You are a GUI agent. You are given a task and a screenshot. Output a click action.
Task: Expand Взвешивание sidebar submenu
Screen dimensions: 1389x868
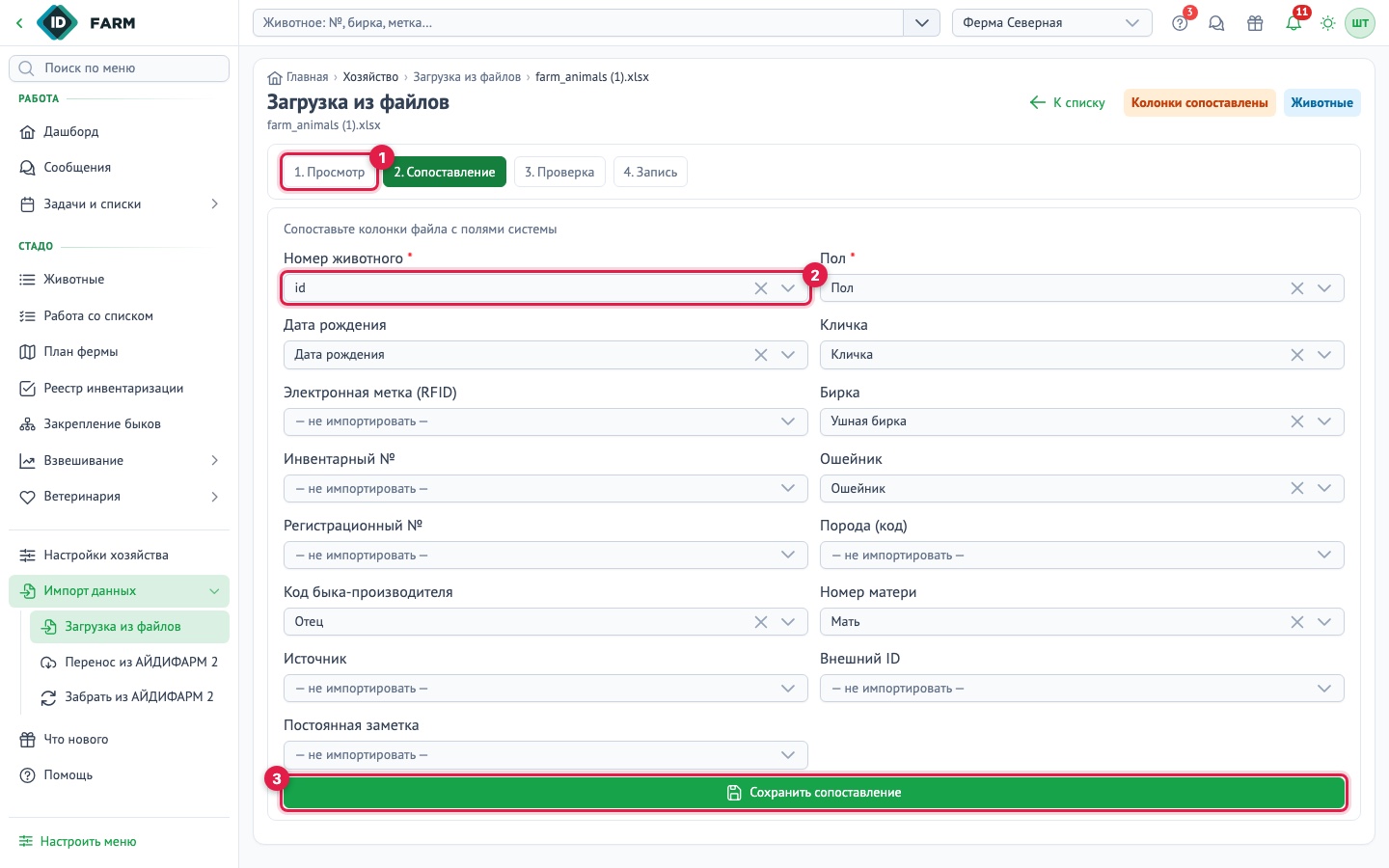(x=119, y=461)
